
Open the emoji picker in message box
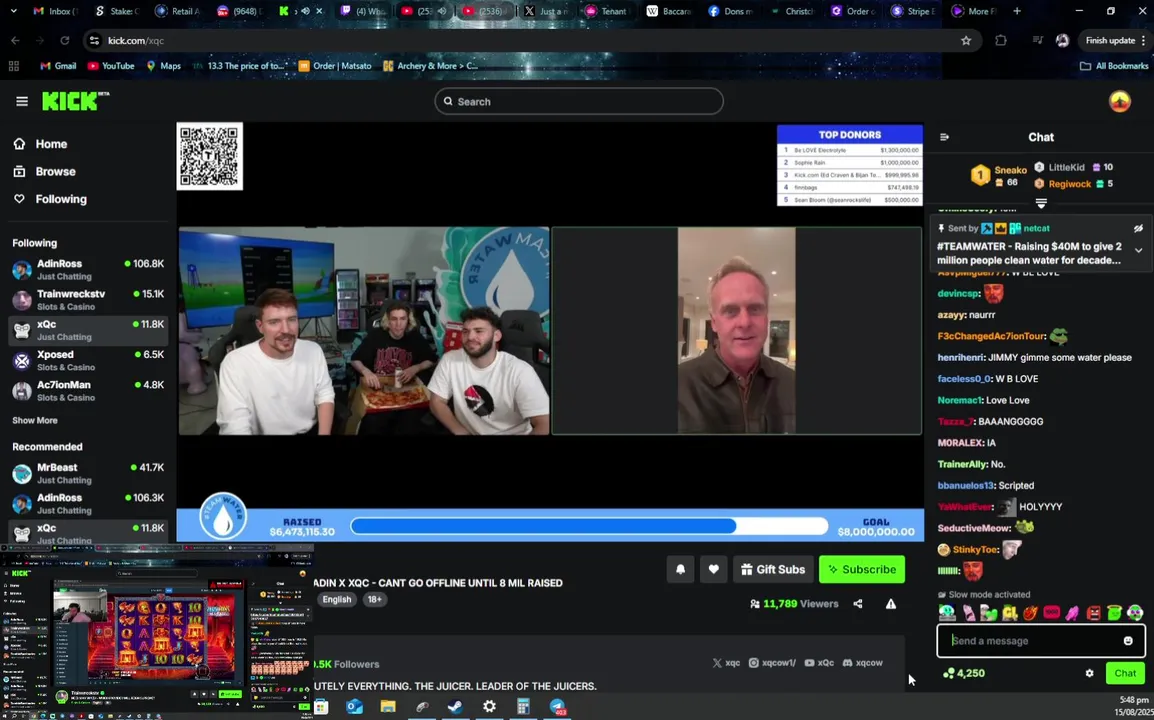point(1128,640)
